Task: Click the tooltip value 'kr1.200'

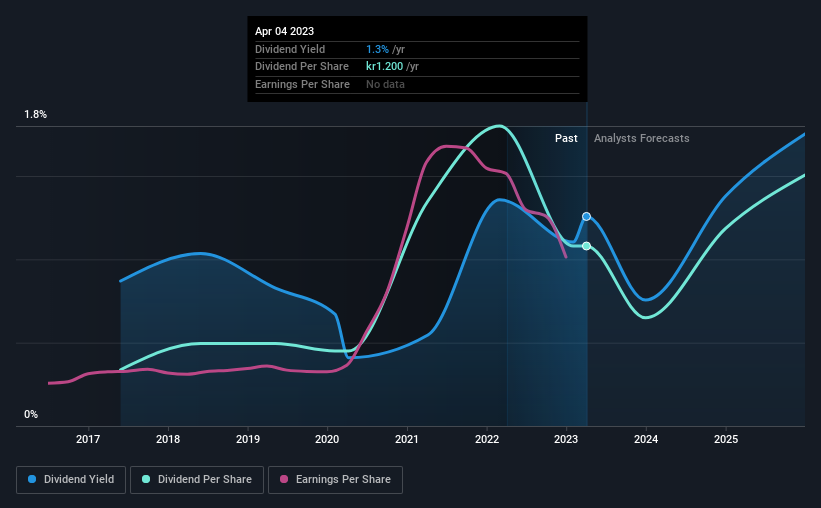Action: (x=384, y=67)
